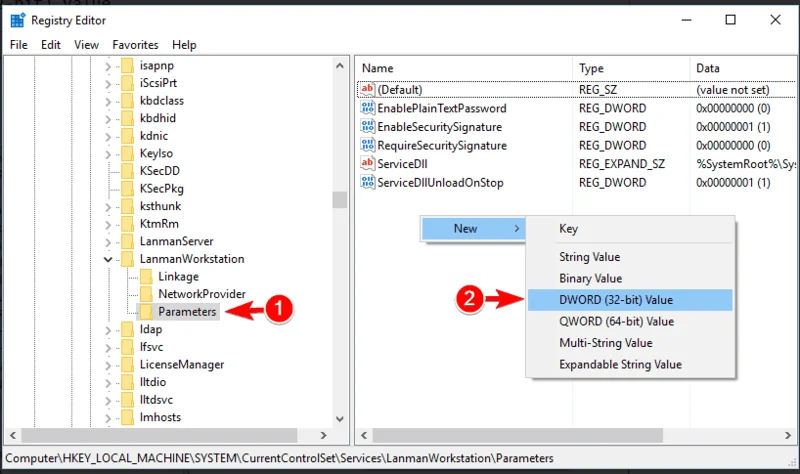Click the isapnp folder icon

coord(128,65)
